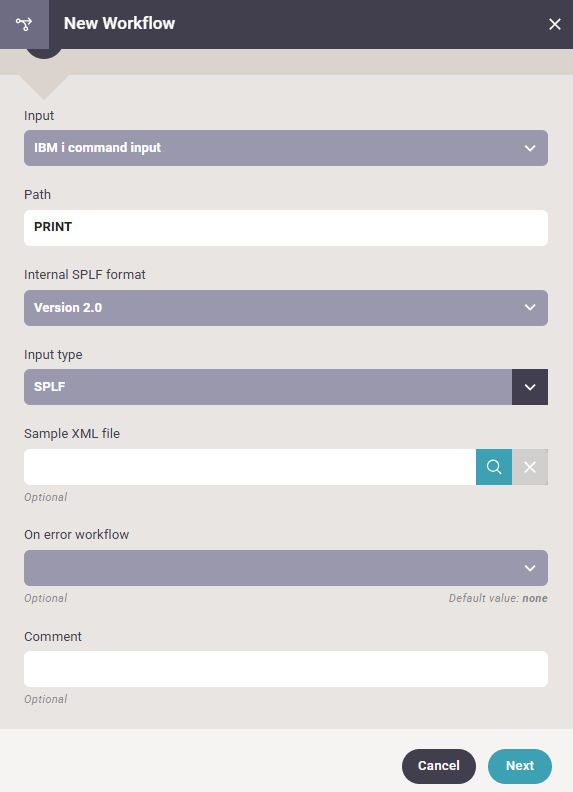Click into the Comment text field
This screenshot has height=792, width=573.
286,669
